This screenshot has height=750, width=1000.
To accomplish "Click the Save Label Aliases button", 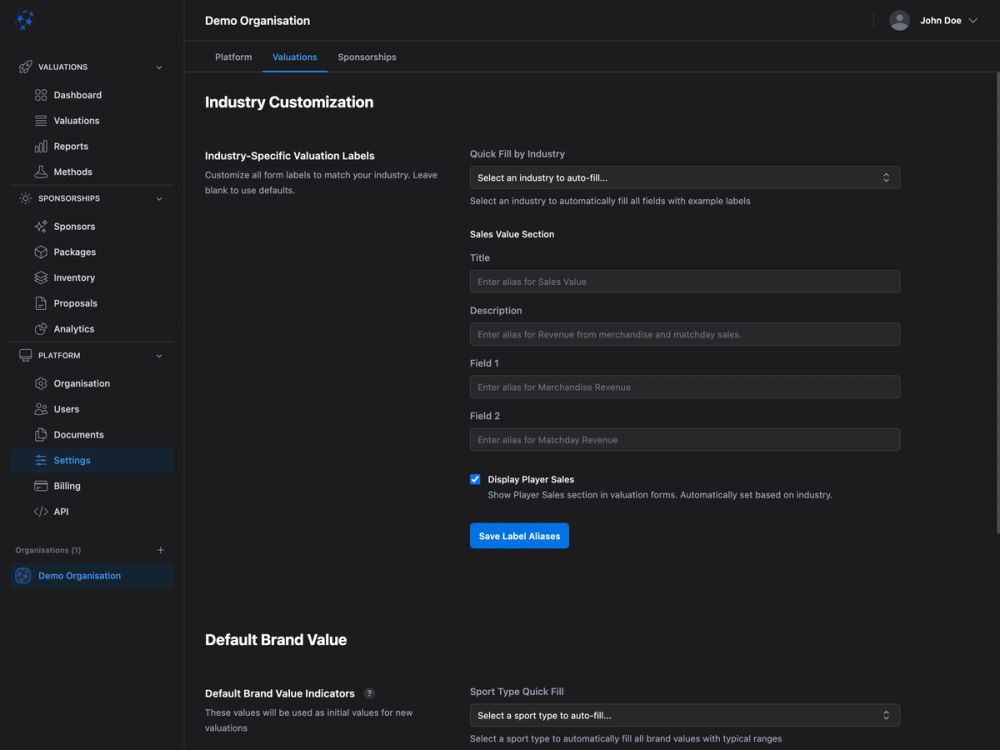I will pyautogui.click(x=519, y=536).
